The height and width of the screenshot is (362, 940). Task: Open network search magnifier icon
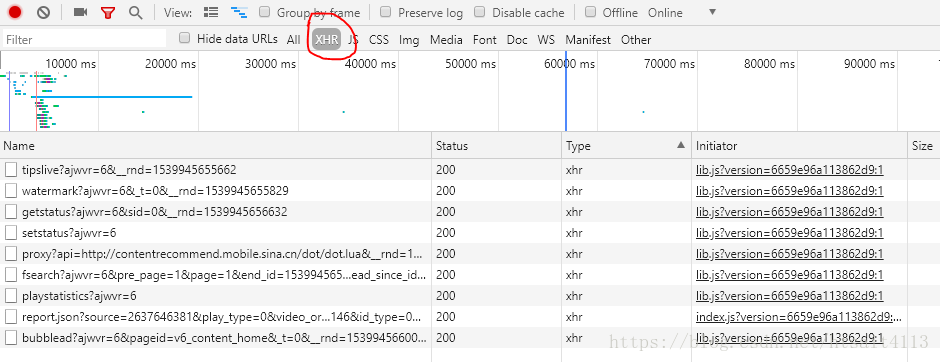click(136, 13)
